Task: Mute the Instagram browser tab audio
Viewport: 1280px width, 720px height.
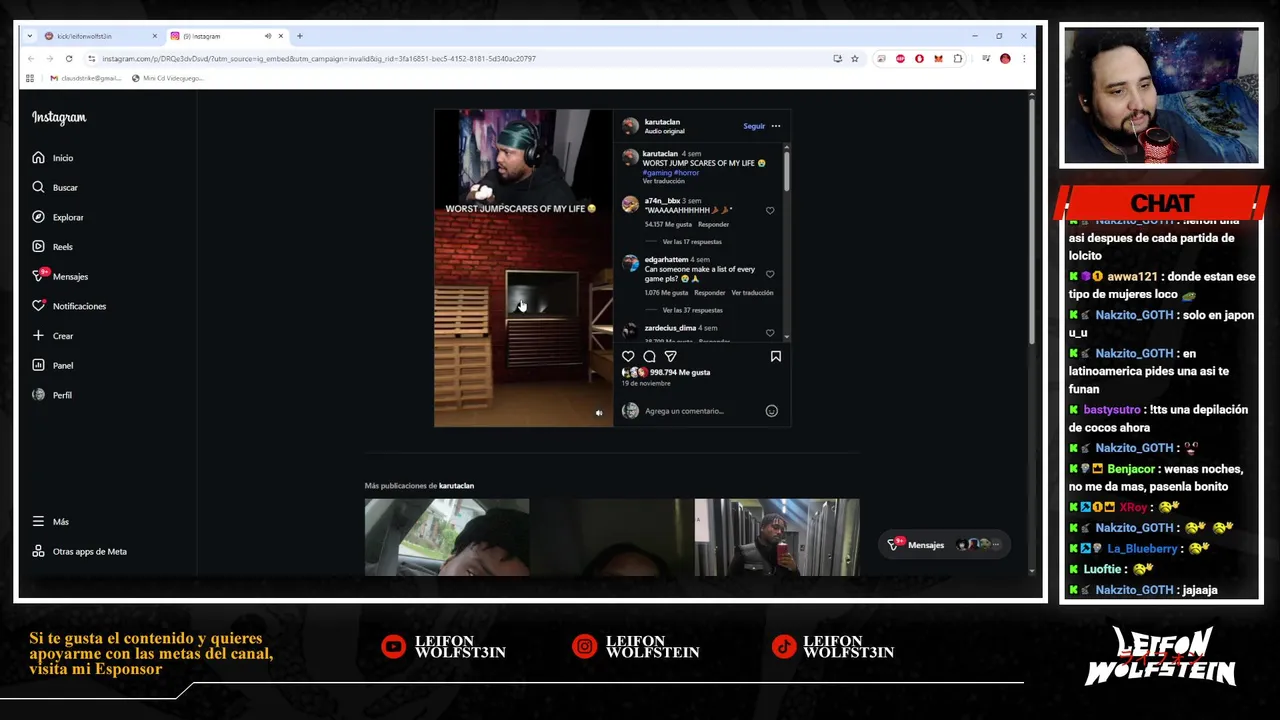Action: (x=268, y=36)
